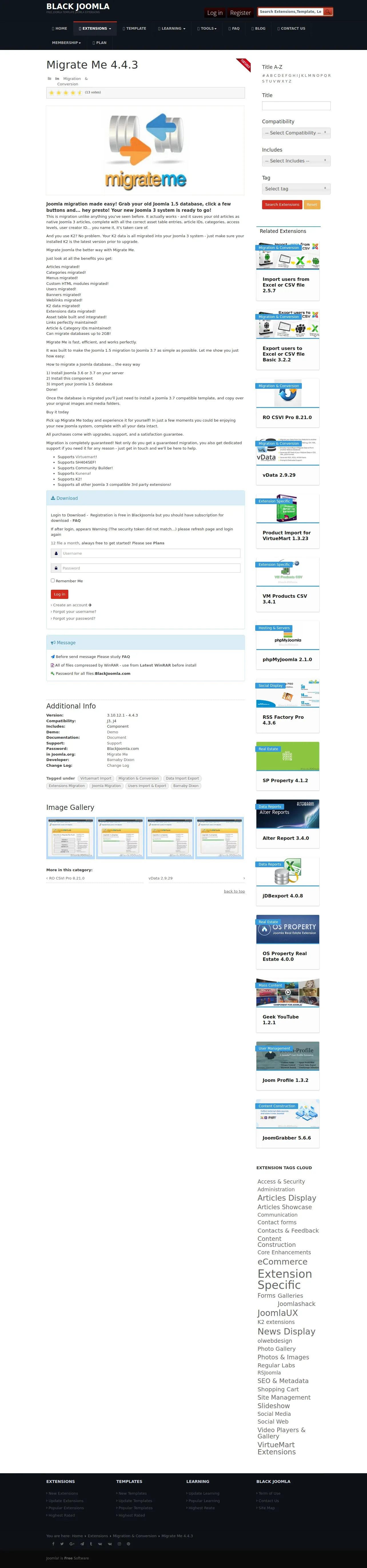The height and width of the screenshot is (1568, 367).
Task: Open OS Property Real Estate thumbnail
Action: [288, 929]
